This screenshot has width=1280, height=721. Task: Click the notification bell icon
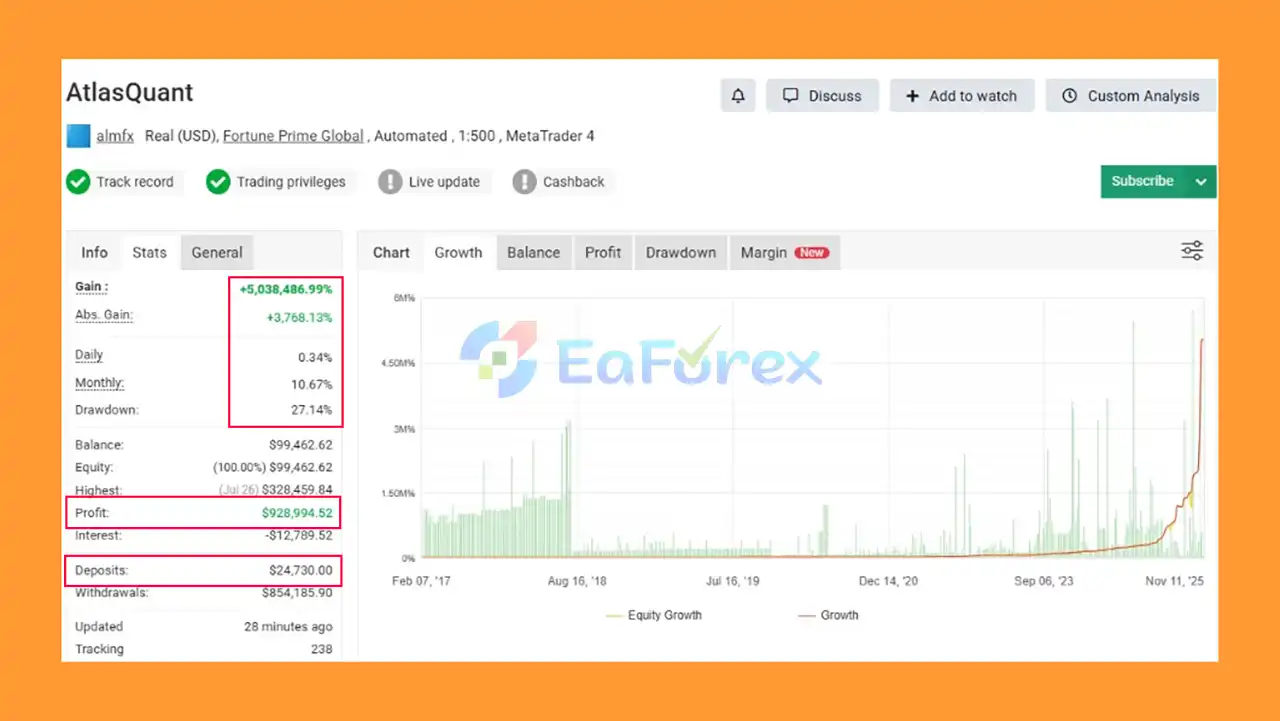[738, 96]
